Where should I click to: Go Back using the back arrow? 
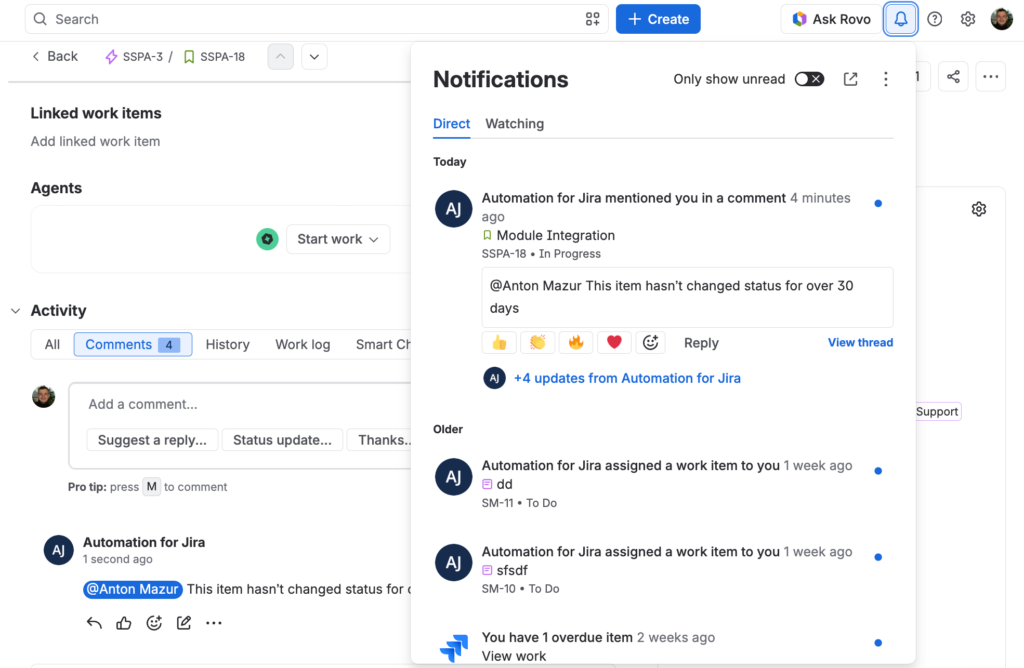pos(55,56)
